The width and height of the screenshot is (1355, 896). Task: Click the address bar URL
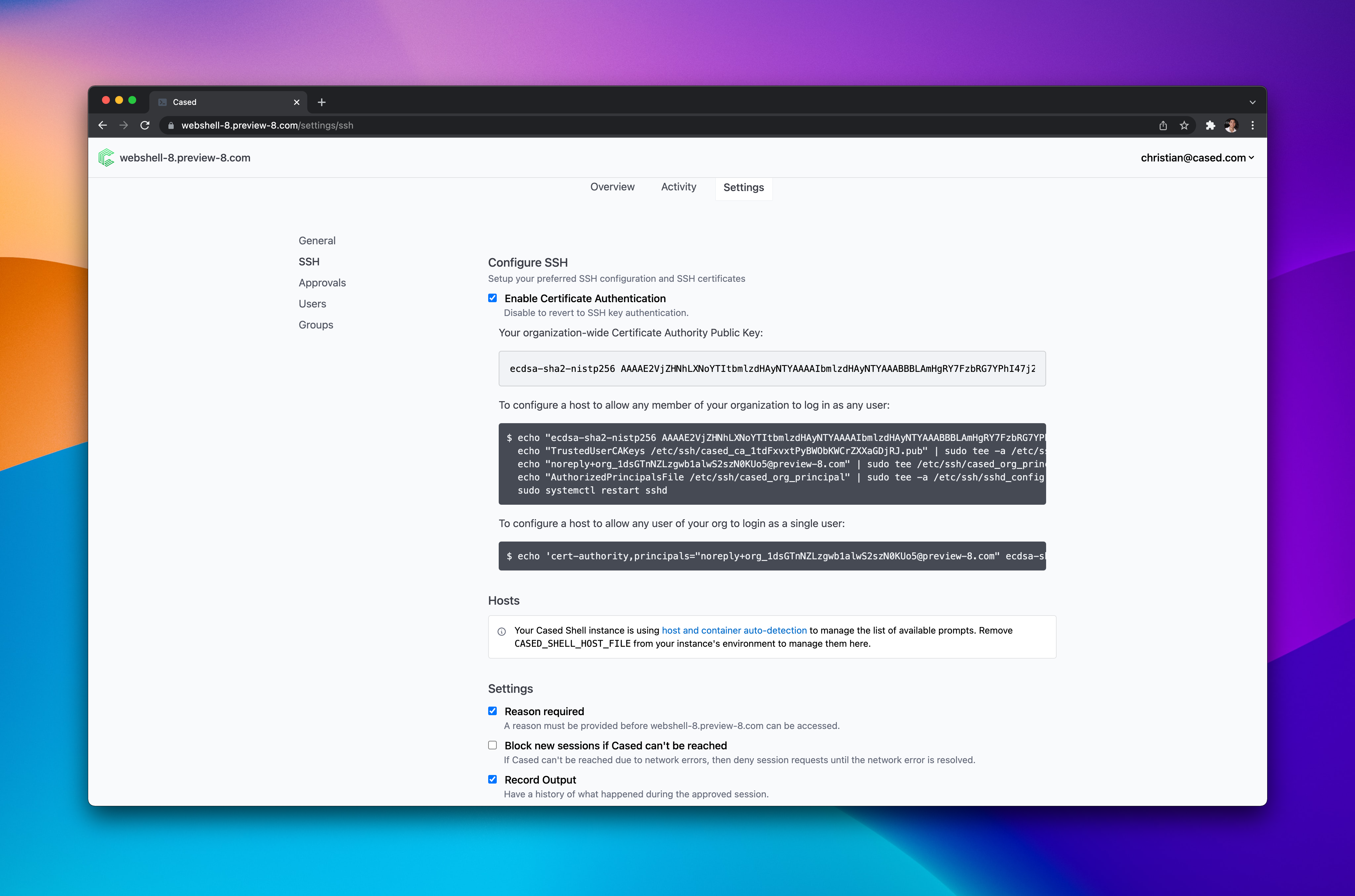(267, 126)
